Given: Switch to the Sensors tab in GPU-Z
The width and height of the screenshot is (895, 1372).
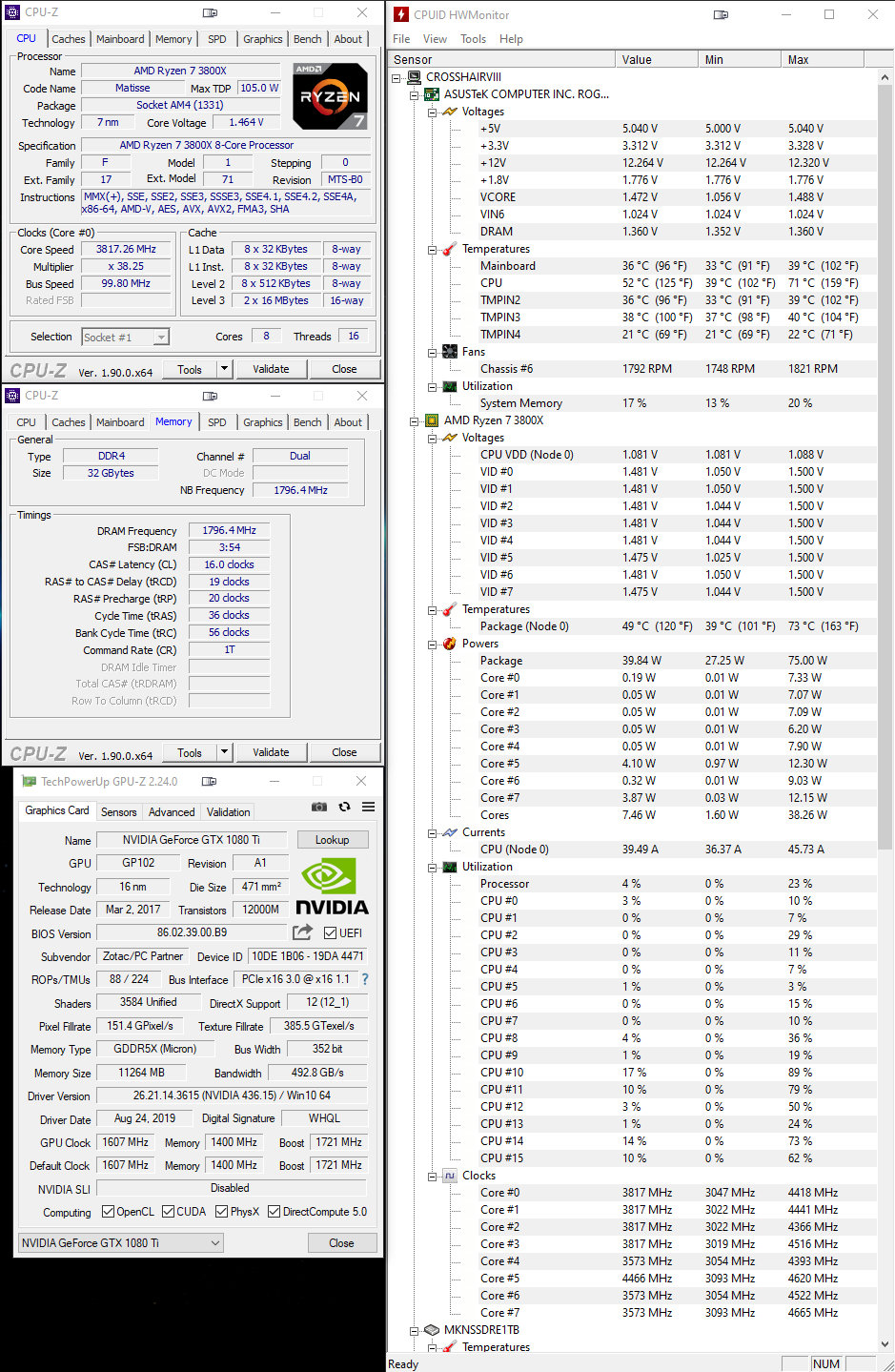Looking at the screenshot, I should 119,812.
